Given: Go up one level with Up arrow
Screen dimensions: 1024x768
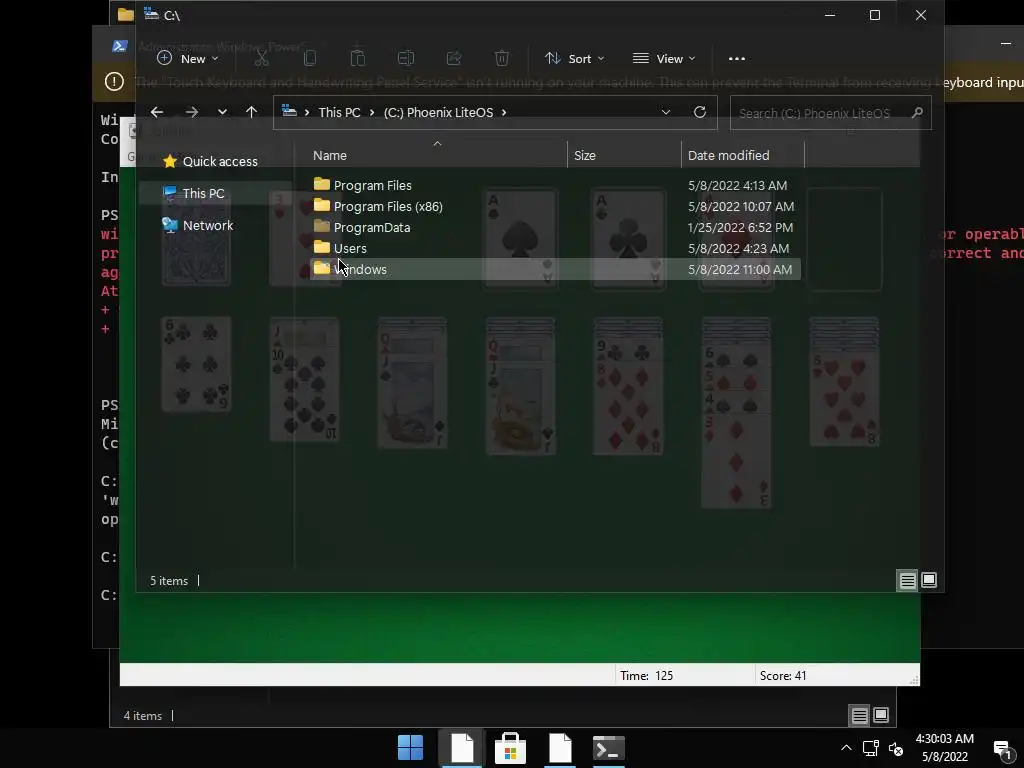Looking at the screenshot, I should point(251,112).
